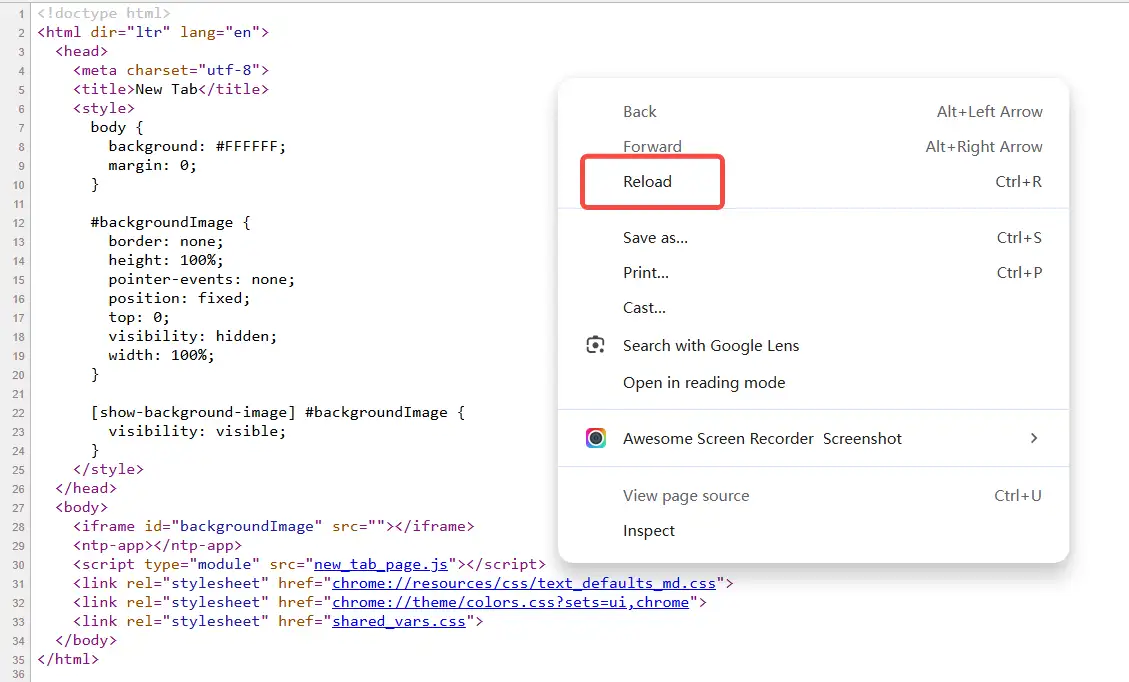Viewport: 1129px width, 682px height.
Task: Click the Google Lens camera icon
Action: [595, 345]
